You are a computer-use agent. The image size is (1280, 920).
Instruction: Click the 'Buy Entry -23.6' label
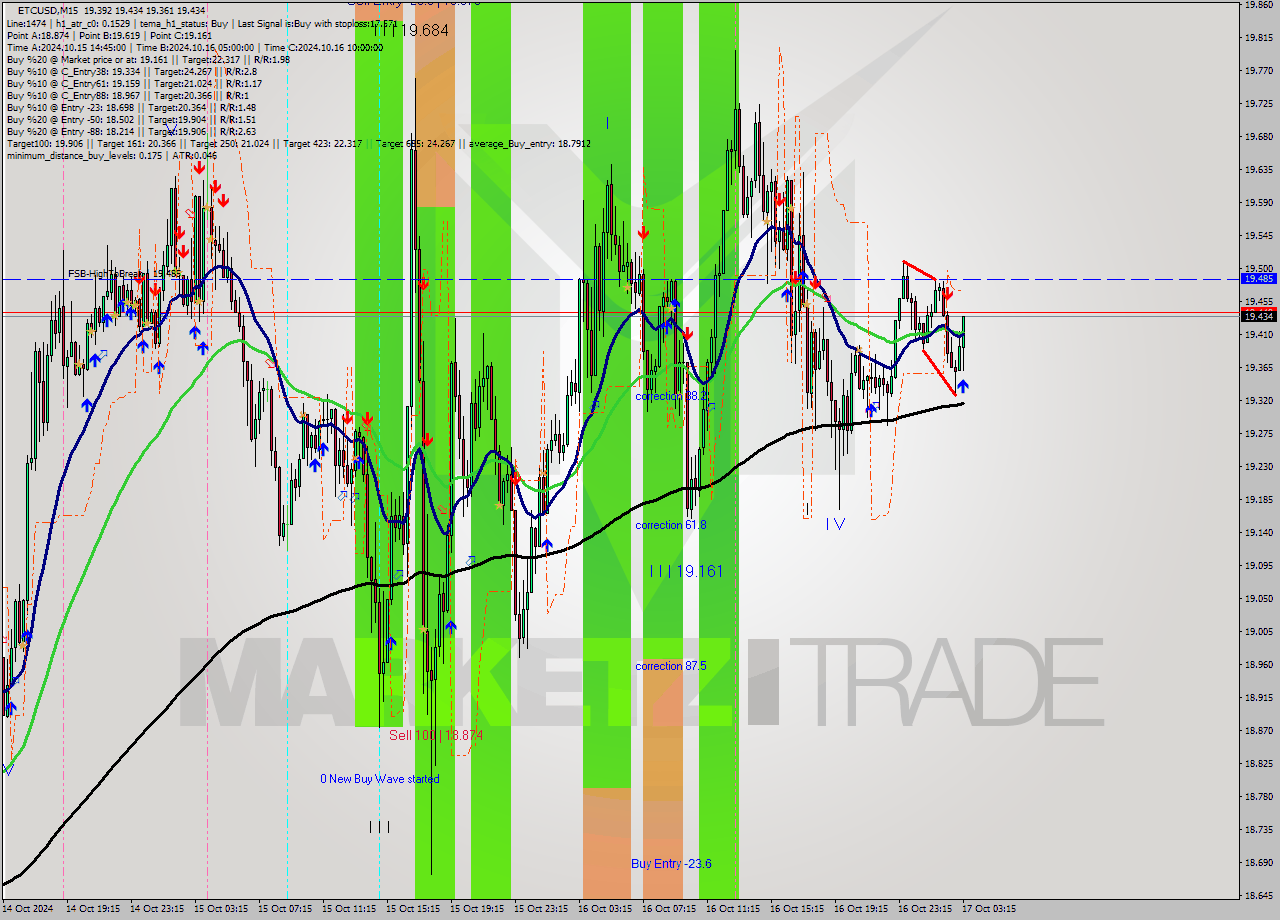[x=671, y=864]
